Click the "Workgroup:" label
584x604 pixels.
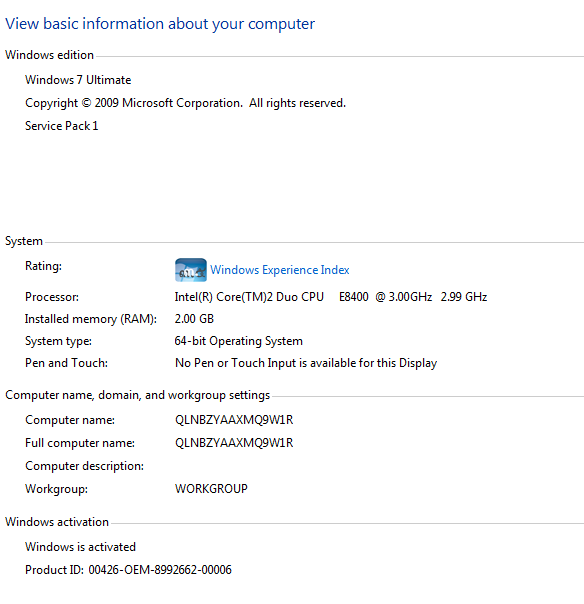(x=57, y=489)
